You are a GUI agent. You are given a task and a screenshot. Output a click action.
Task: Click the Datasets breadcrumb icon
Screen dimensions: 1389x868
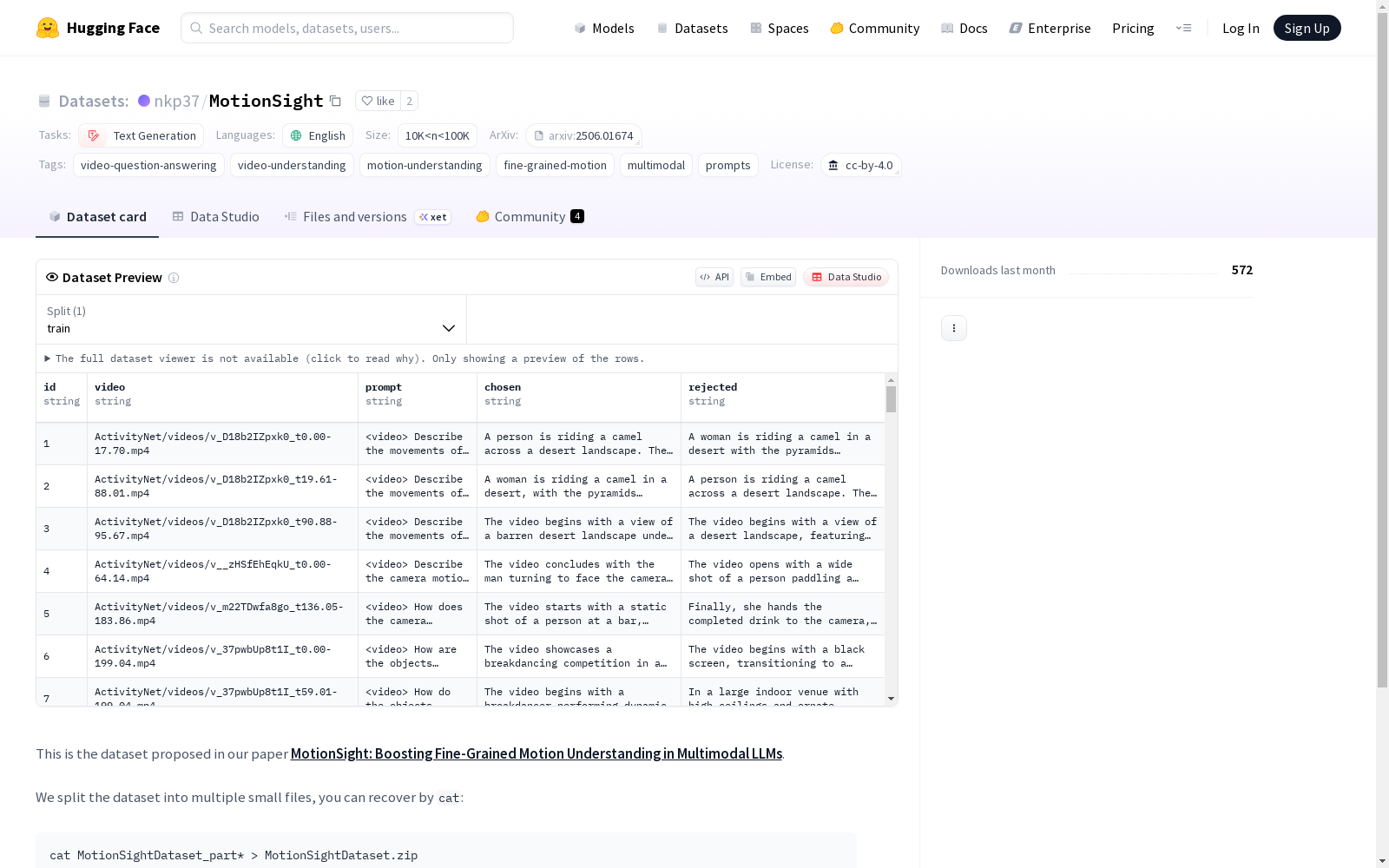click(44, 101)
